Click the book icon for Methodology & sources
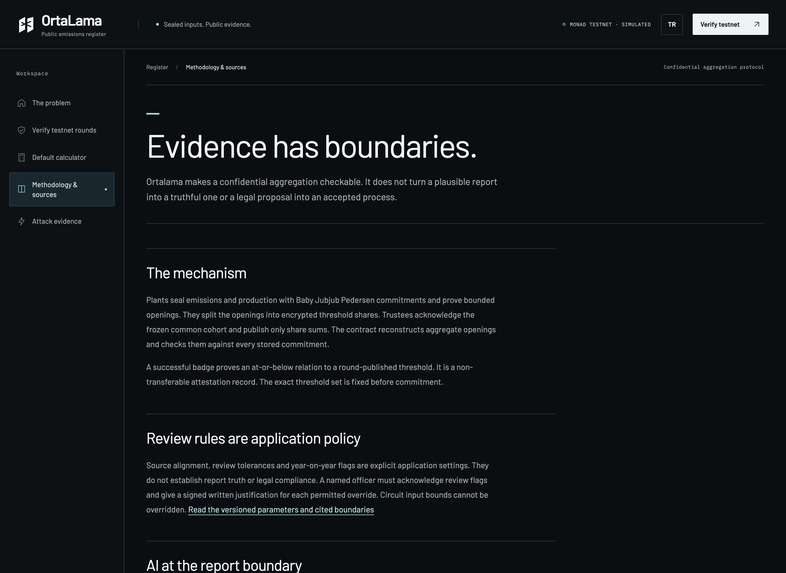786x573 pixels. tap(22, 189)
